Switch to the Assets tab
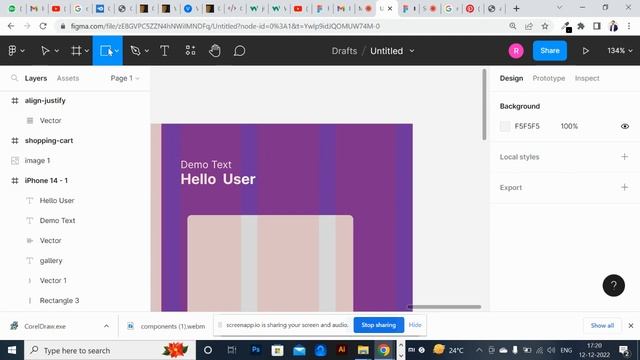The image size is (640, 360). pos(68,78)
